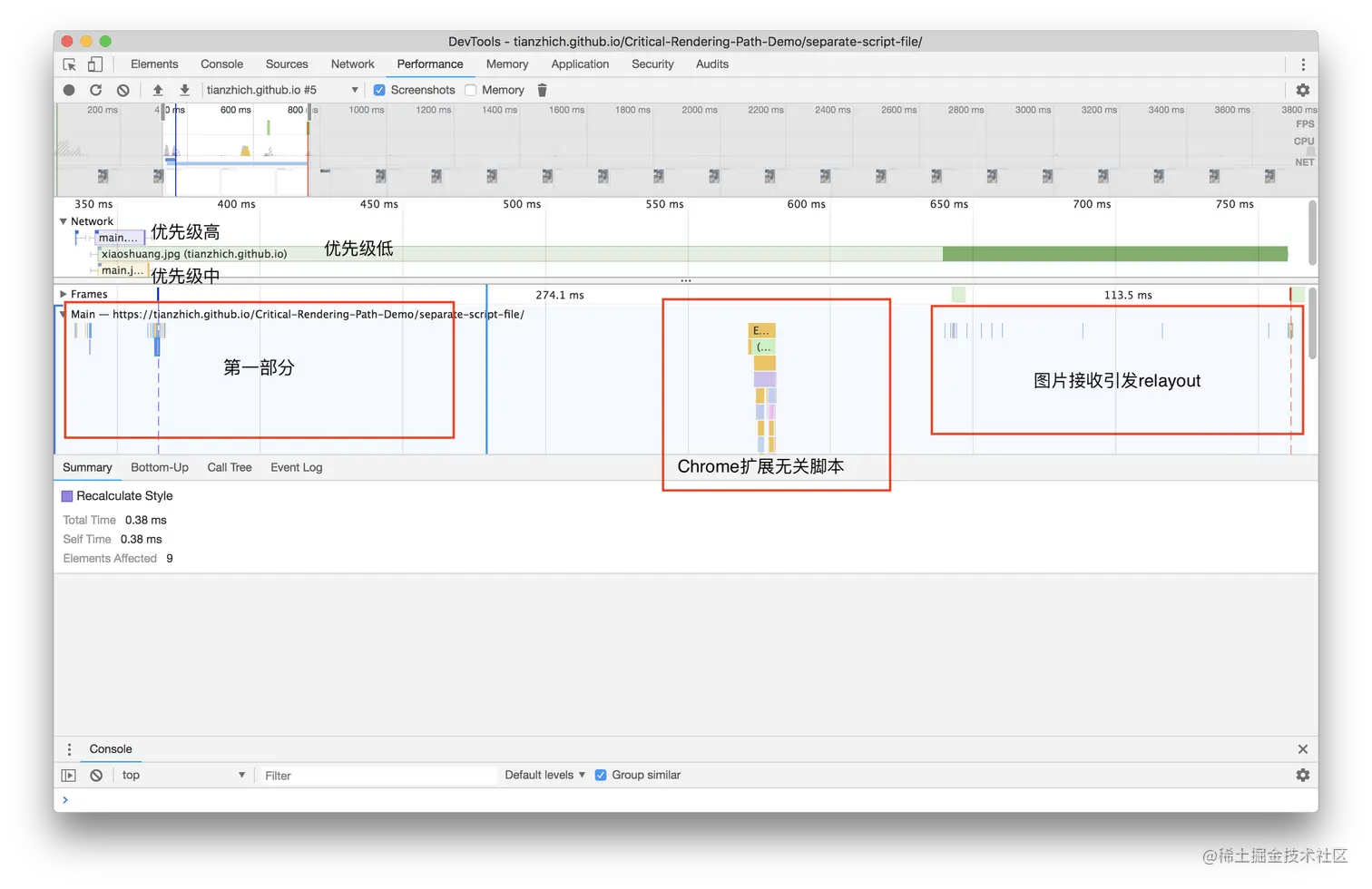Screen dimensions: 1372x889
Task: Select the main.j... script request bar
Action: [122, 270]
